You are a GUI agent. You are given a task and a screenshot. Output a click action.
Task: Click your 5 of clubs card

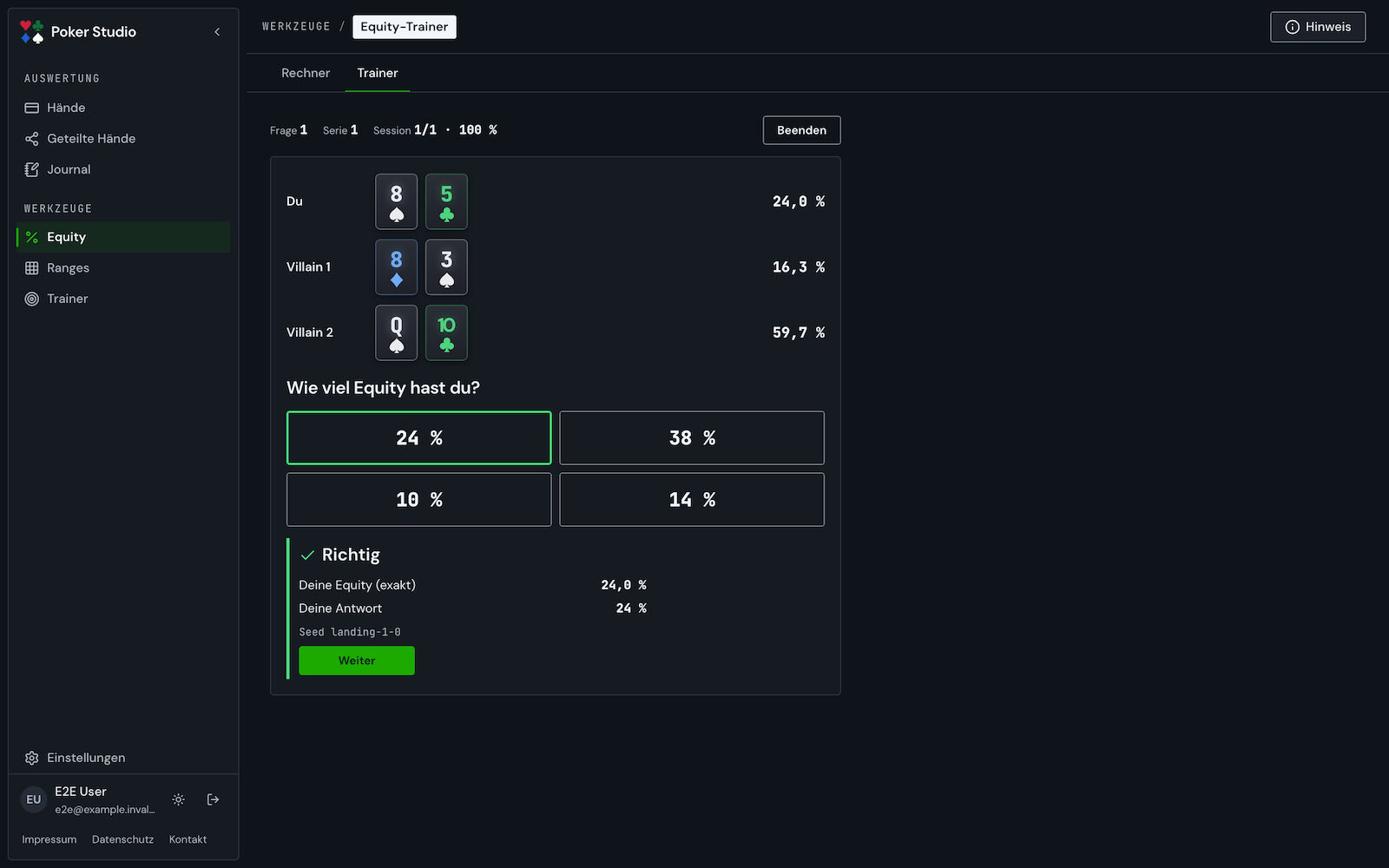[x=446, y=201]
